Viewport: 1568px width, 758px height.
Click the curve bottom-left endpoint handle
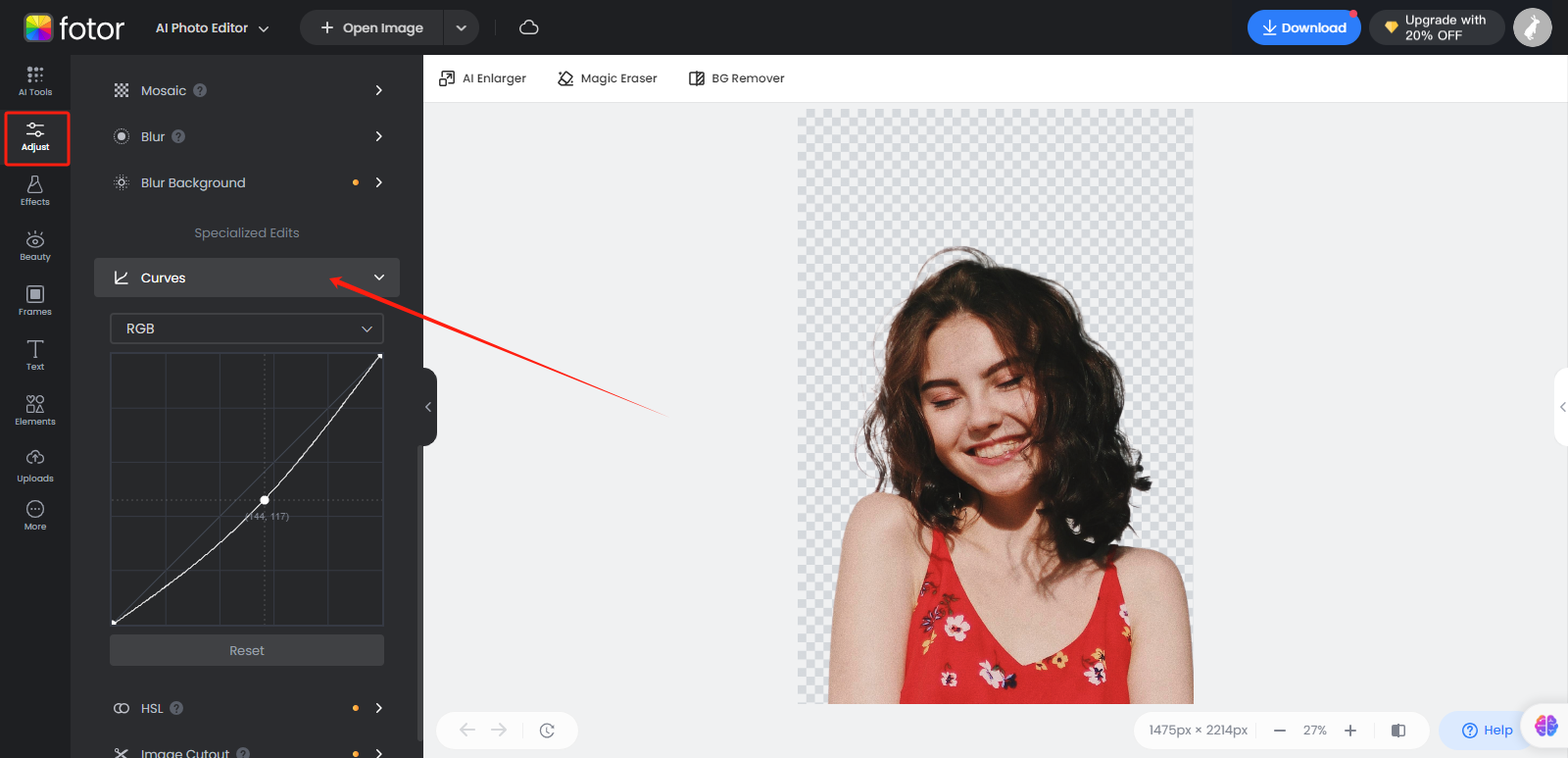coord(114,622)
